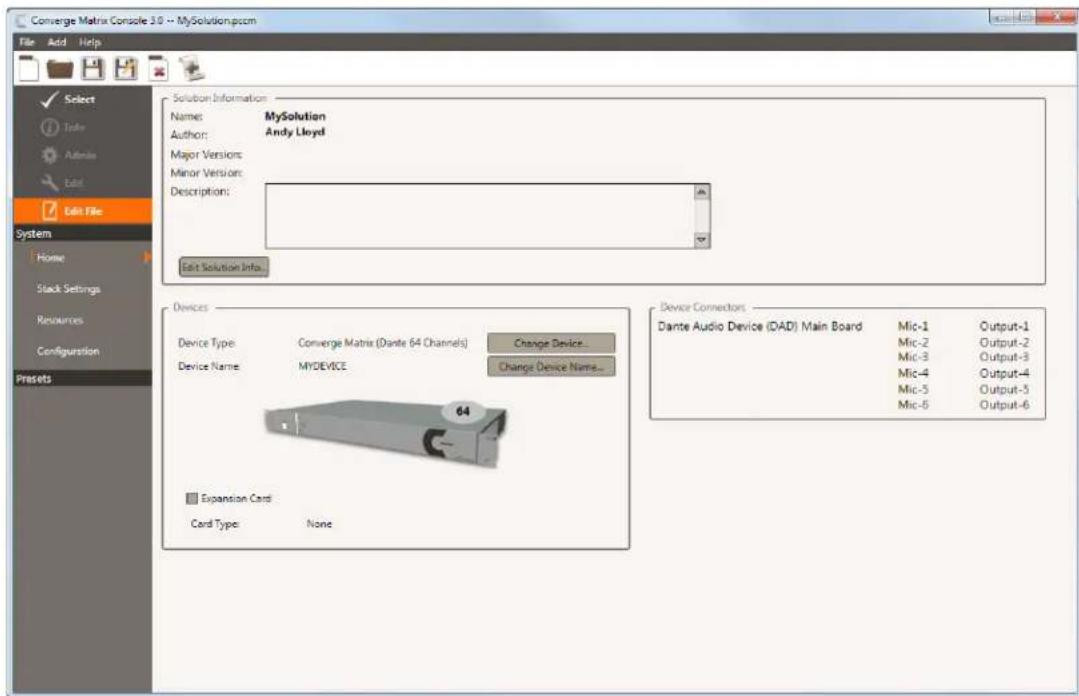Select Output-4 connector
The image size is (1079, 696).
[x=1004, y=373]
